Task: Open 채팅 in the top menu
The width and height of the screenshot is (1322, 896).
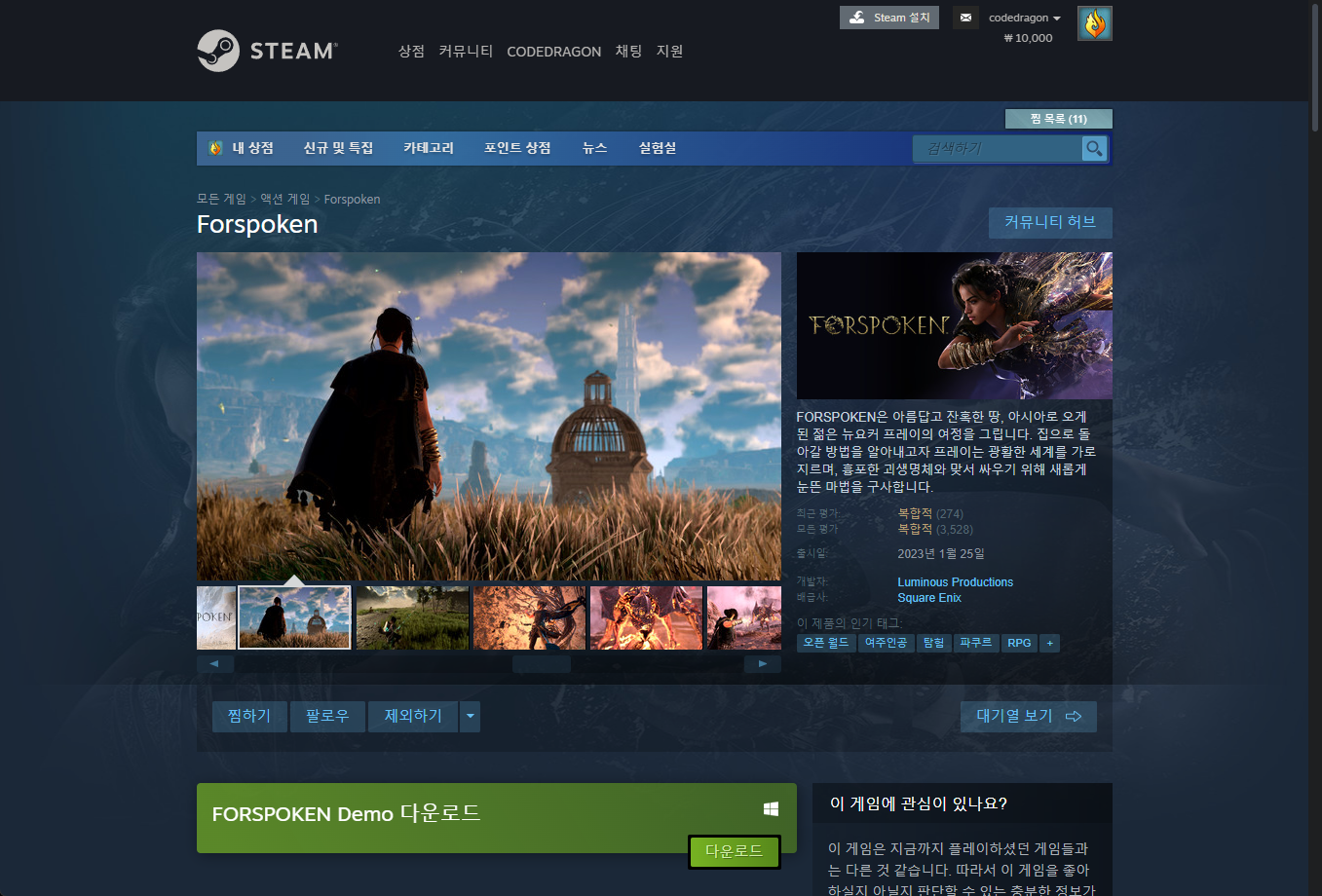Action: (x=628, y=52)
